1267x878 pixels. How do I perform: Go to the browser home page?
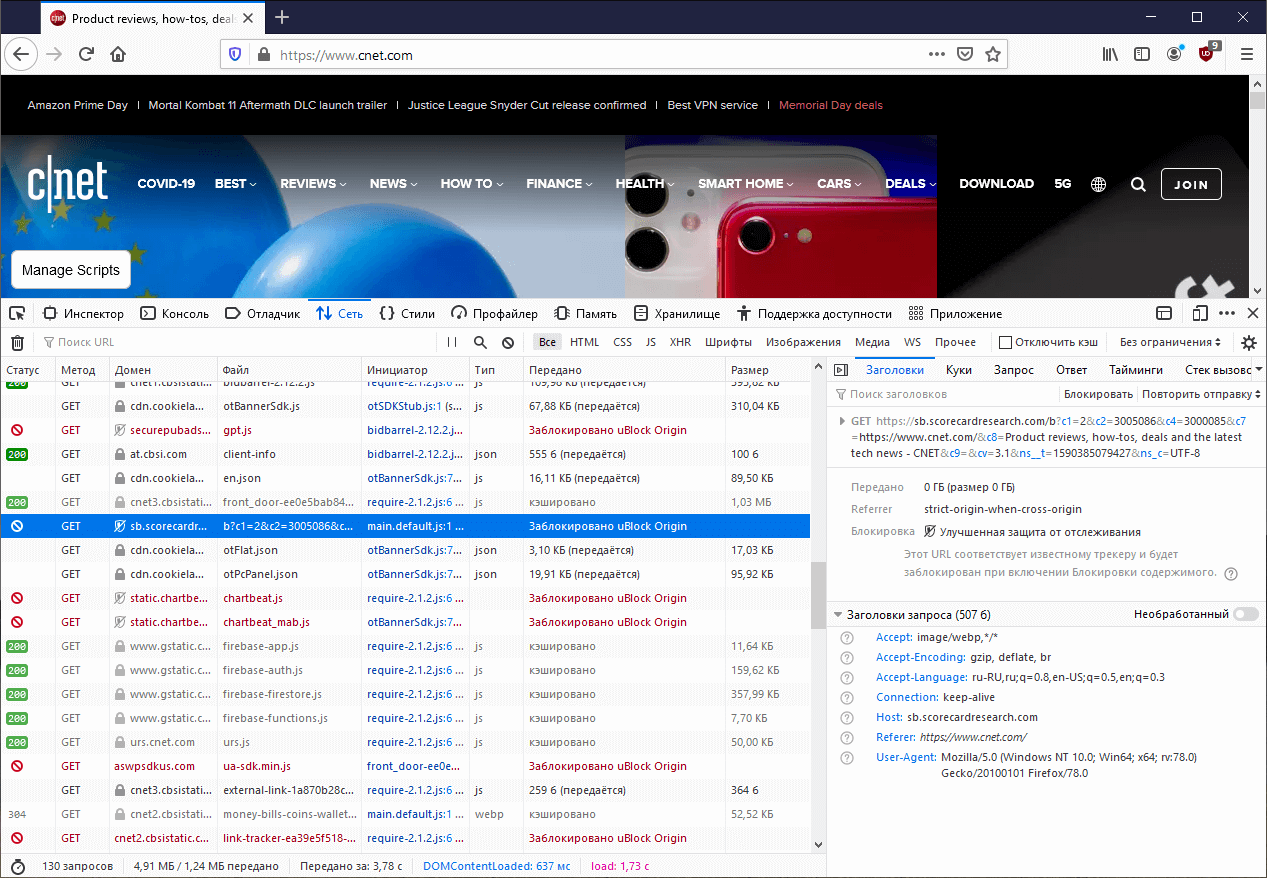click(118, 55)
